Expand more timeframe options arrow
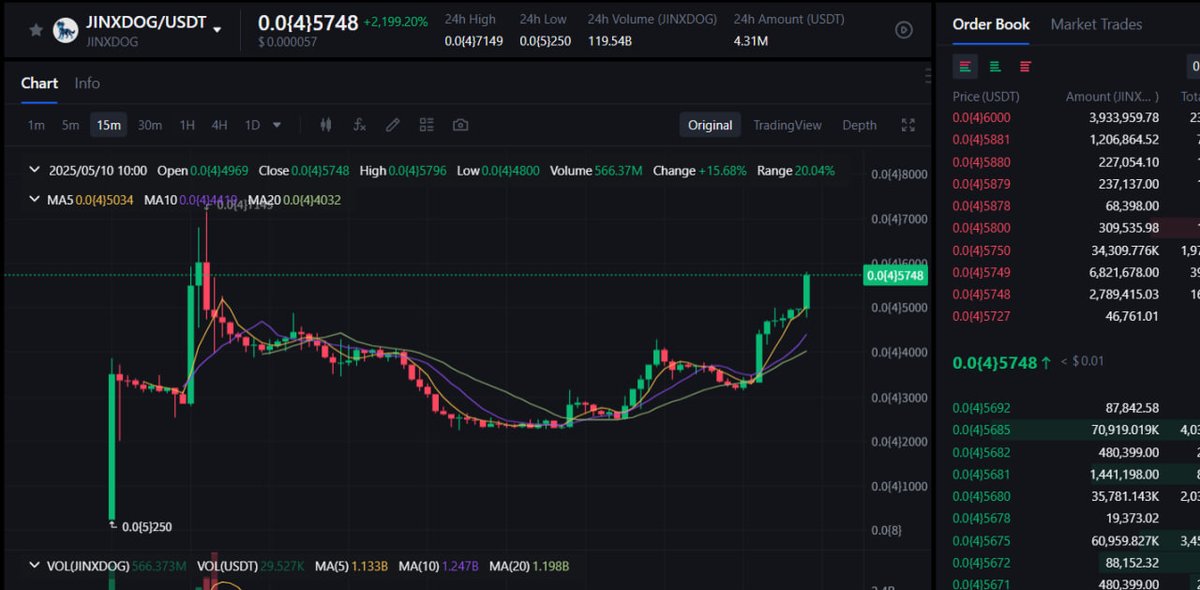Image resolution: width=1200 pixels, height=590 pixels. pos(277,125)
